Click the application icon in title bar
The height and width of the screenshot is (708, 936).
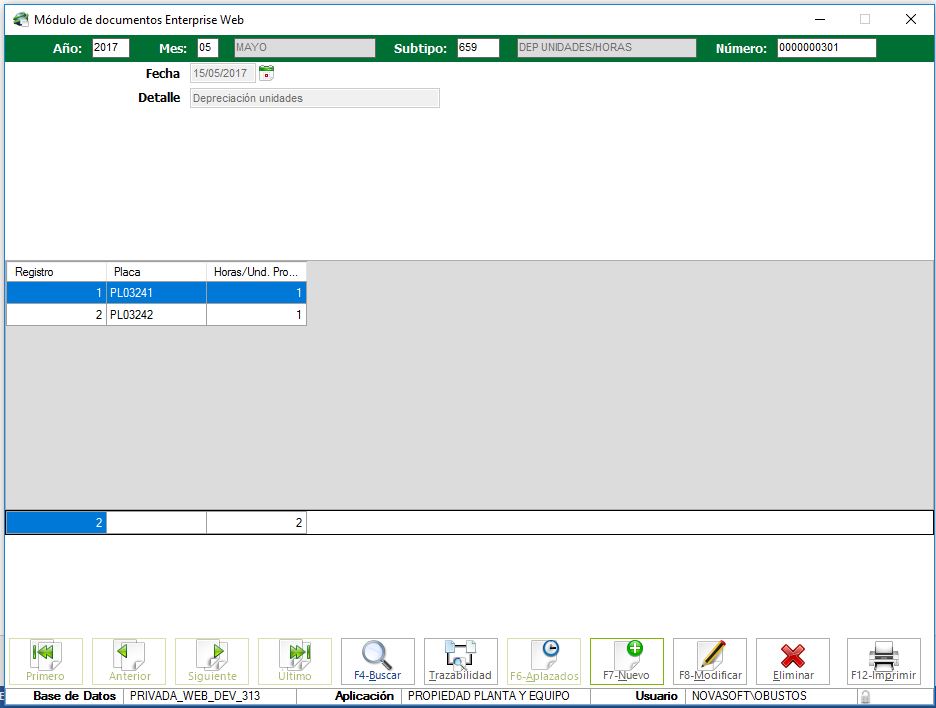click(21, 20)
